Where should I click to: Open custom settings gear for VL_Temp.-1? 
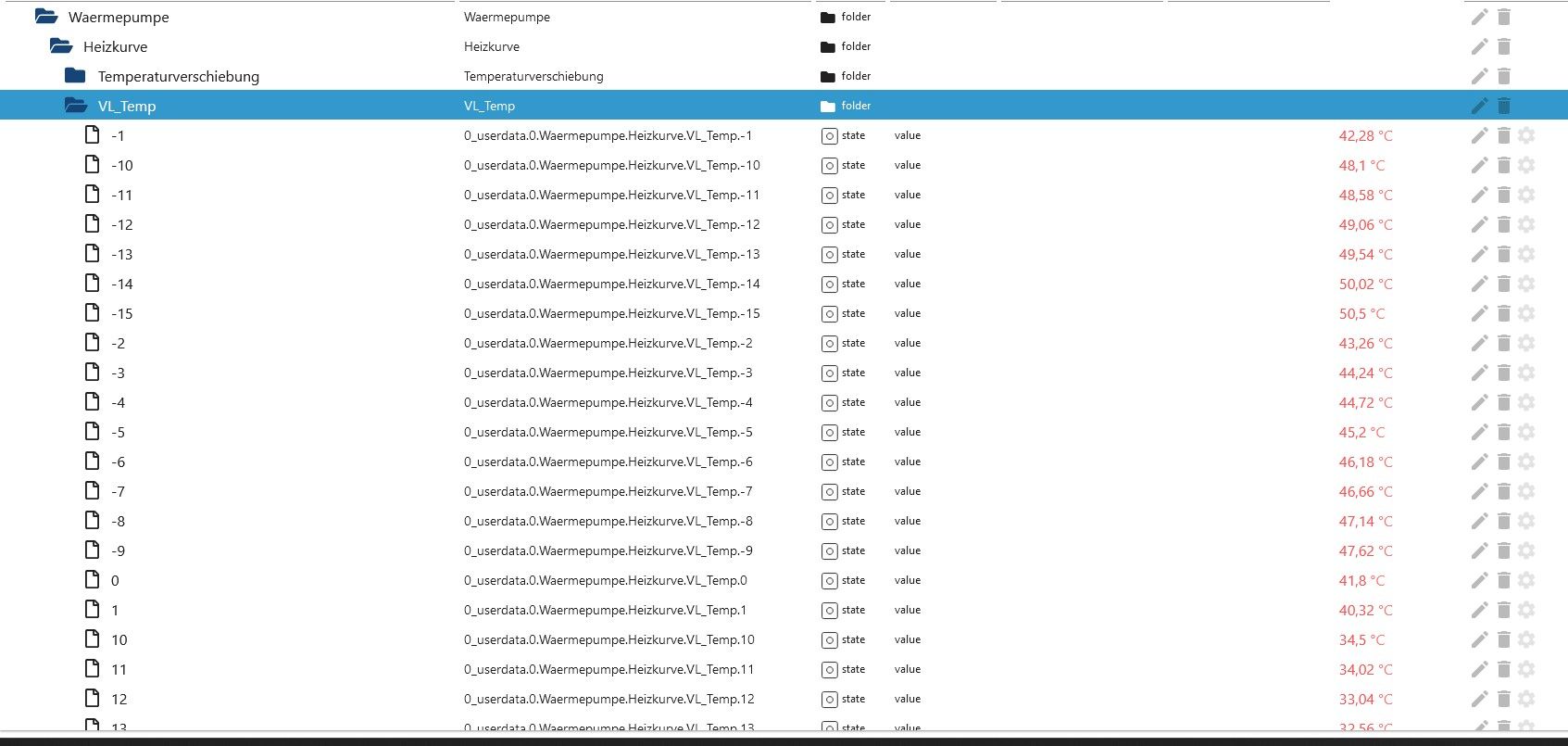pyautogui.click(x=1526, y=135)
